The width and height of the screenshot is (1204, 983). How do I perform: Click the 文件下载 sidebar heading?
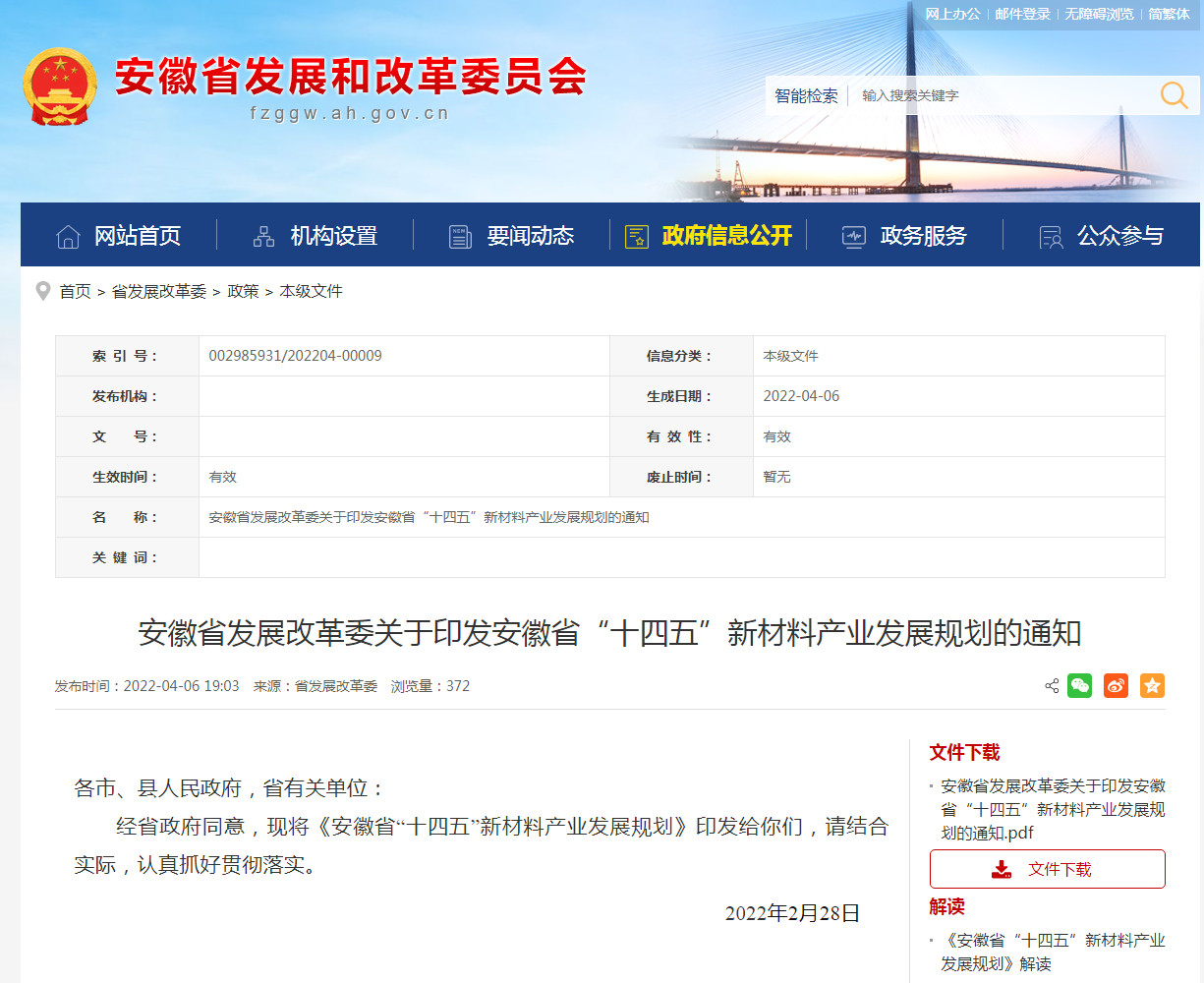click(965, 752)
